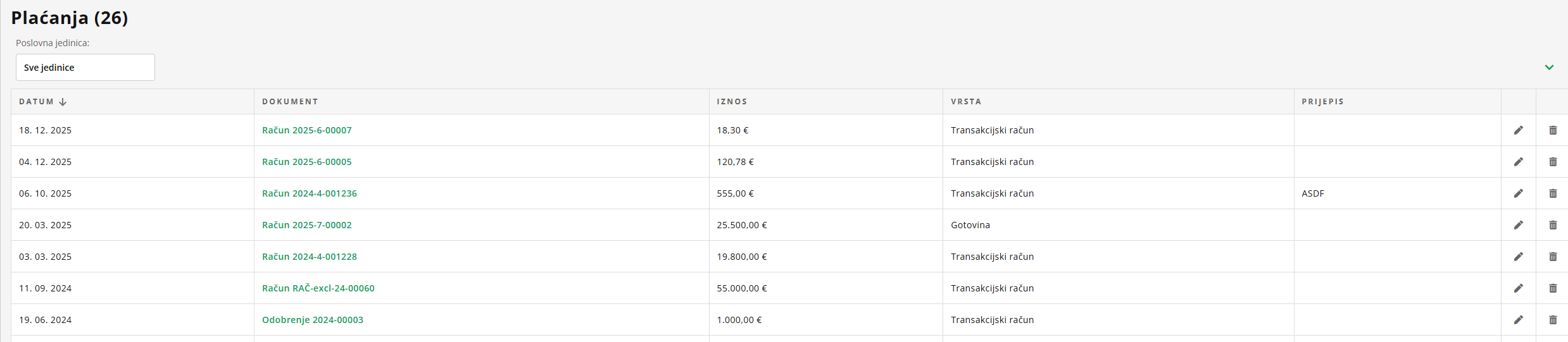1568x342 pixels.
Task: Edit the Gotovina payment of 25.500,00 €
Action: click(1518, 225)
